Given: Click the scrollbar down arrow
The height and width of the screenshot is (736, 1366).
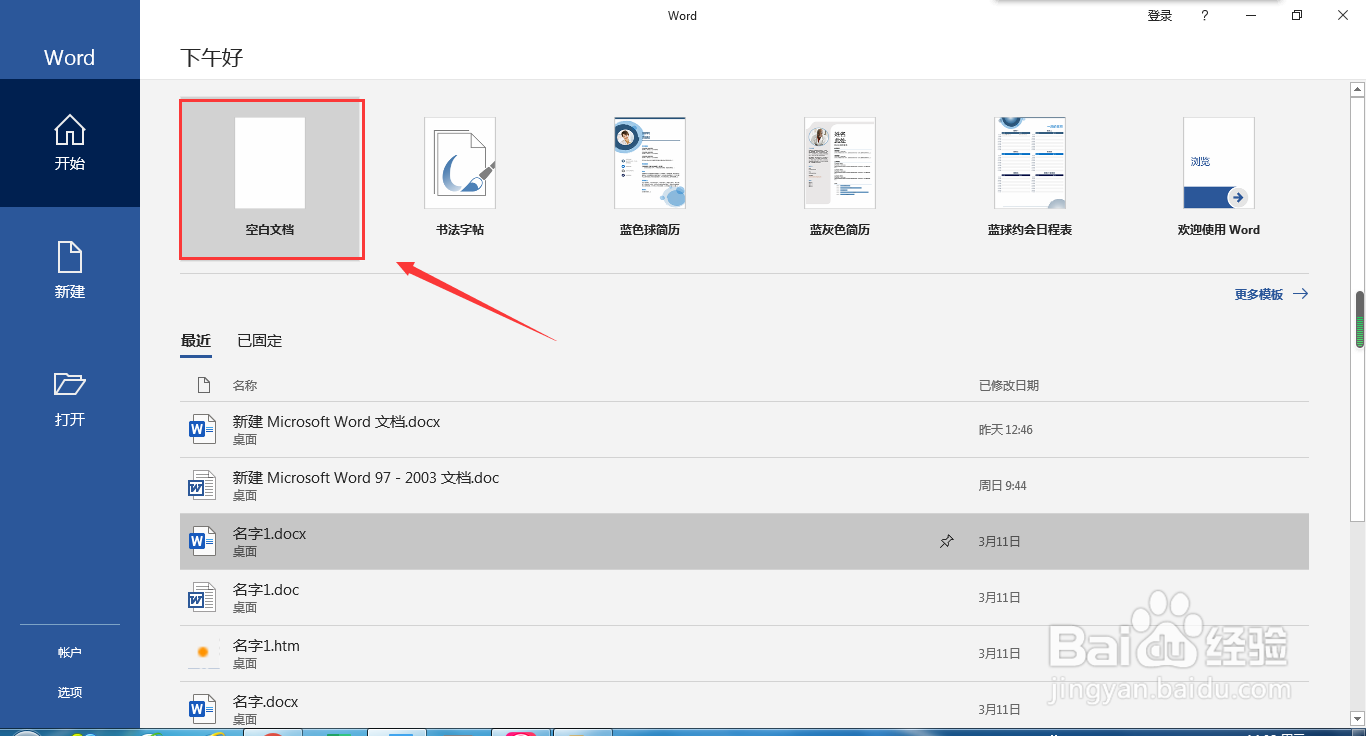Looking at the screenshot, I should pos(1358,718).
